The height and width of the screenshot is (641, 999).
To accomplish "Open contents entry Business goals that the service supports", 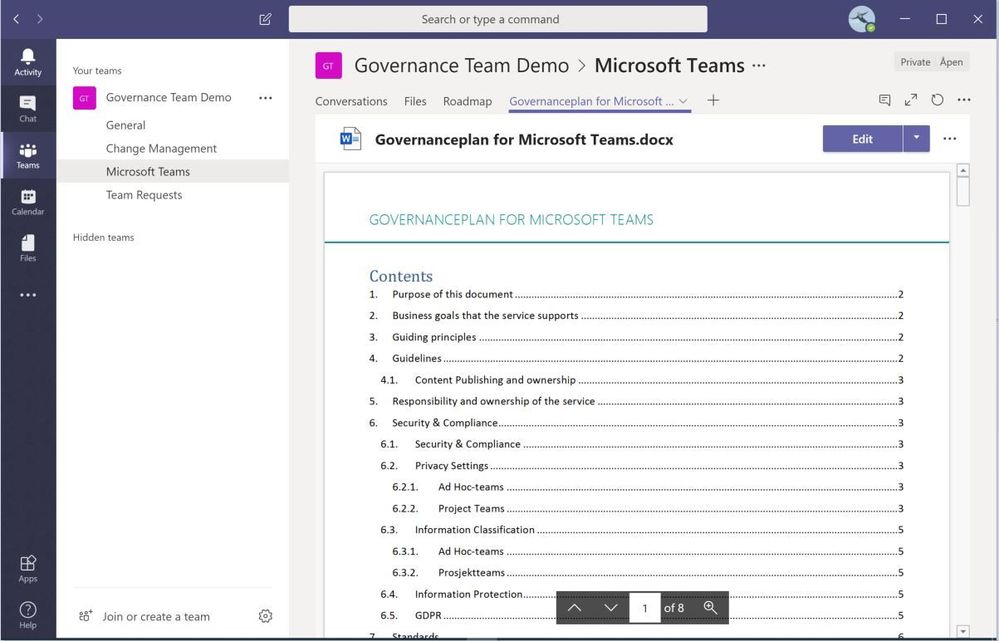I will (636, 315).
